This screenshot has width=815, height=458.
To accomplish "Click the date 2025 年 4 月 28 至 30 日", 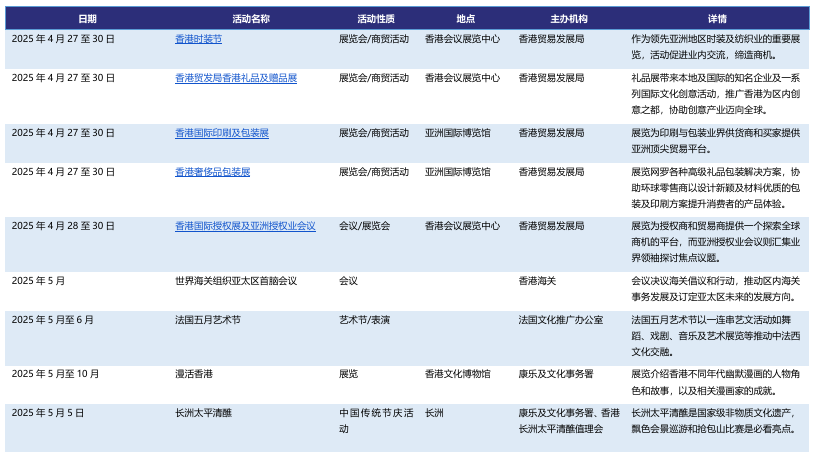I will pyautogui.click(x=63, y=226).
